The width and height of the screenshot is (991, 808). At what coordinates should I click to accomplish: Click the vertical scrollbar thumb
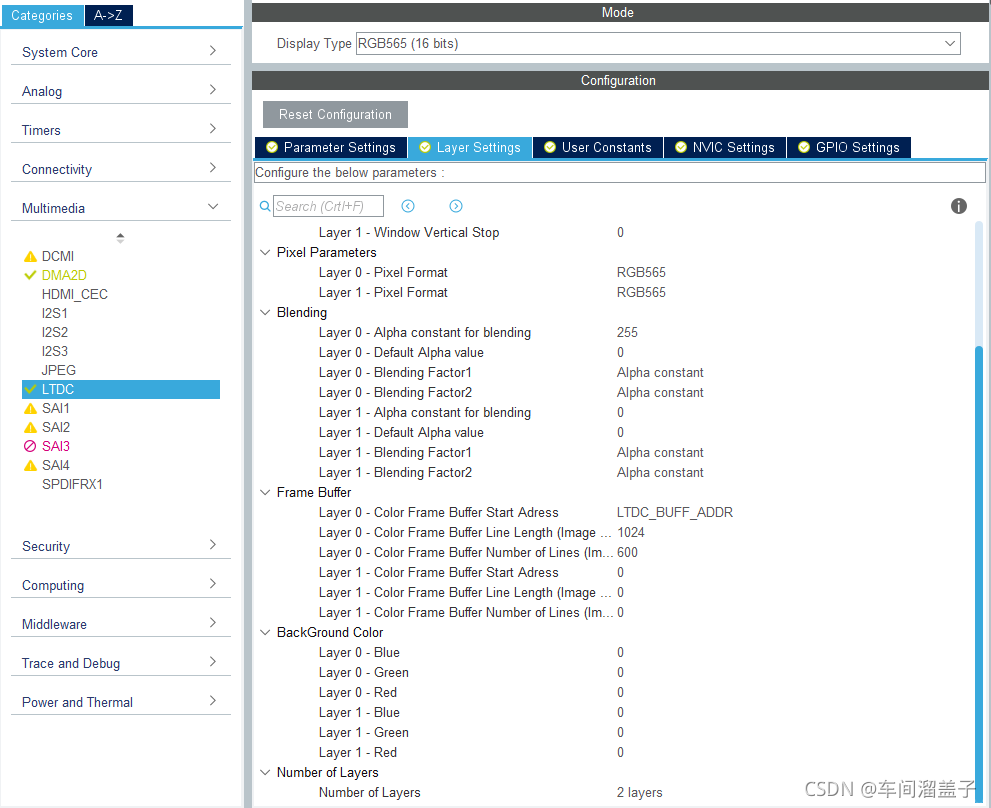pyautogui.click(x=979, y=572)
